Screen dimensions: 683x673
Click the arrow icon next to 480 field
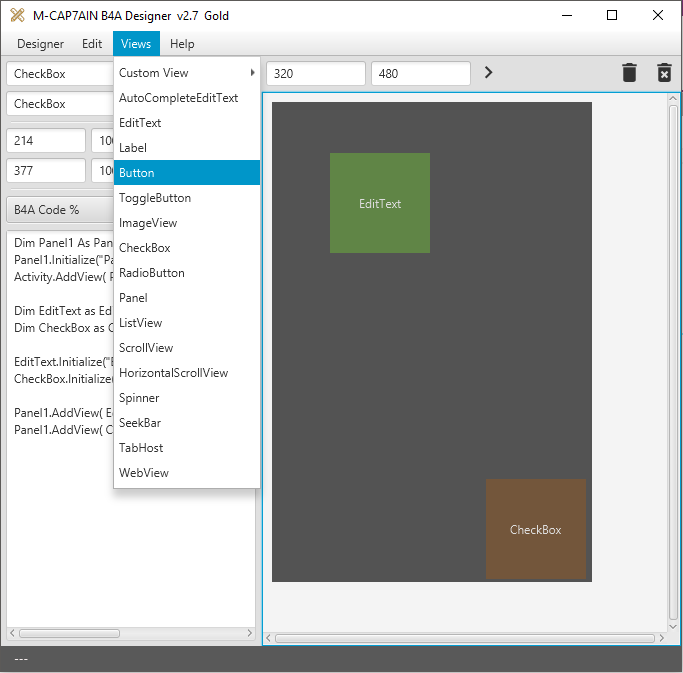tap(488, 73)
